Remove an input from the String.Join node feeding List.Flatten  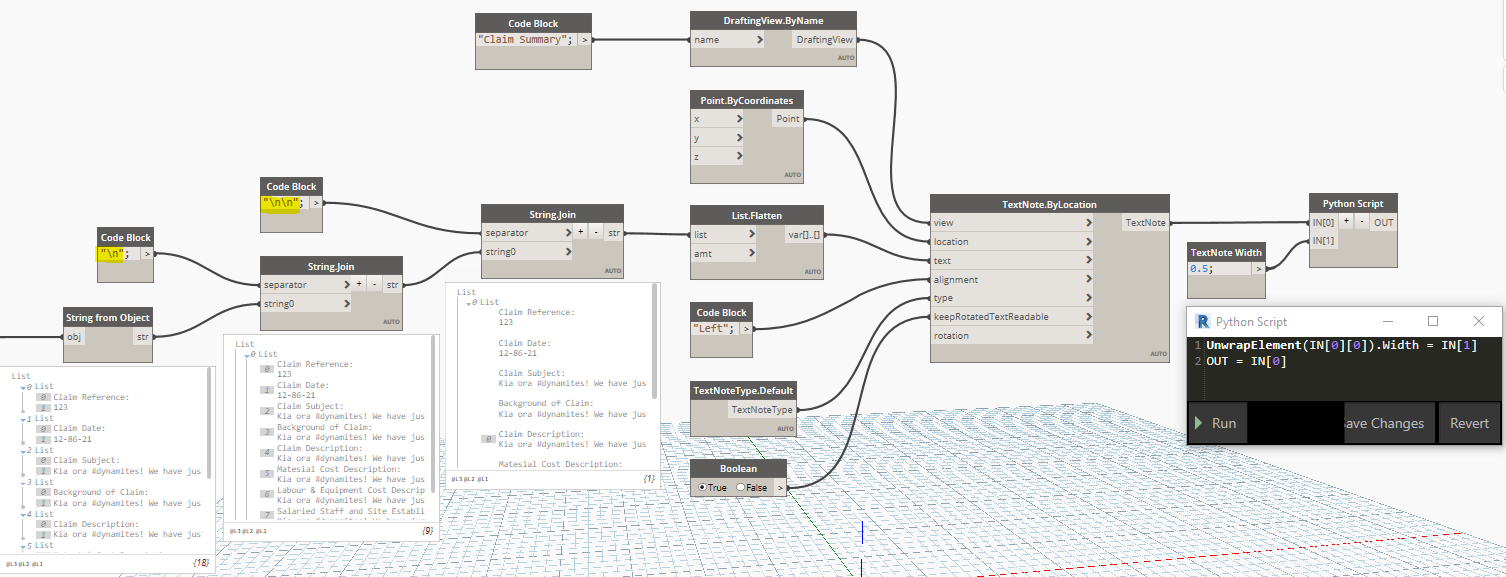click(x=596, y=232)
